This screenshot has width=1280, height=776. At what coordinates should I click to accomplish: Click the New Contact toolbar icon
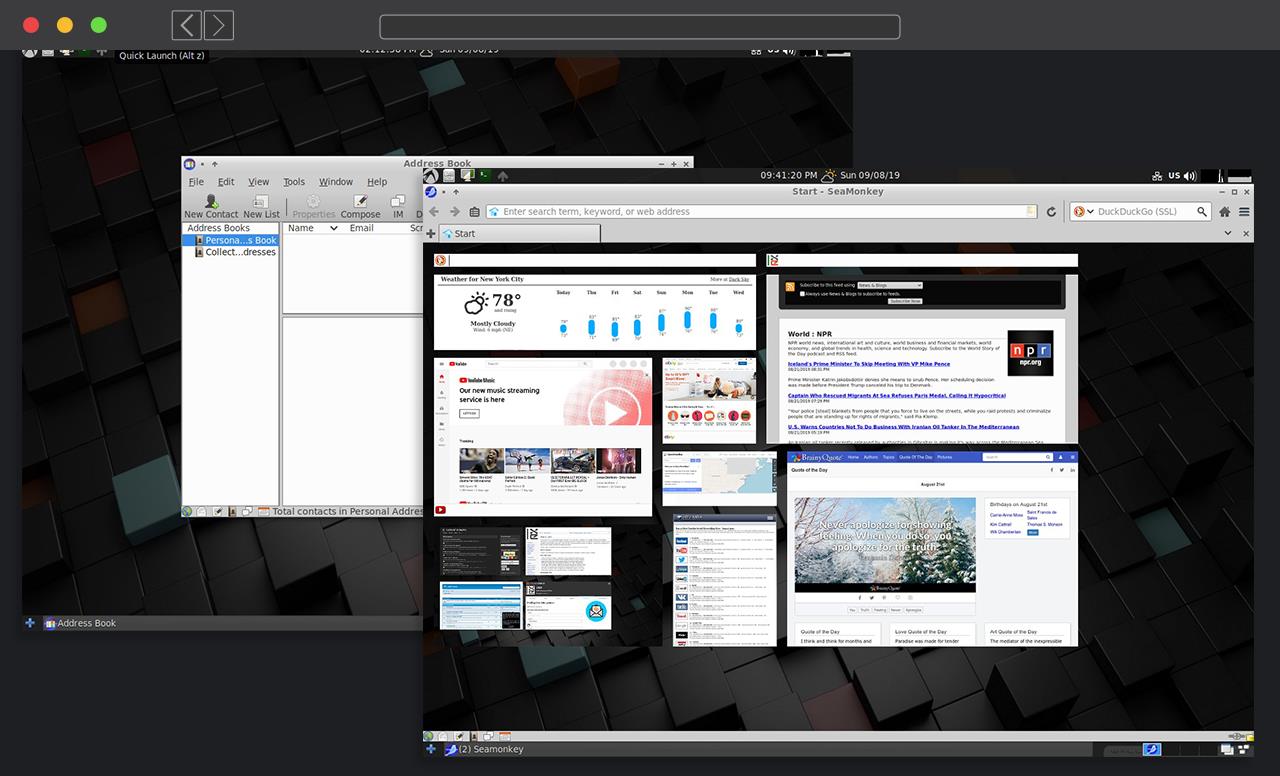tap(211, 206)
